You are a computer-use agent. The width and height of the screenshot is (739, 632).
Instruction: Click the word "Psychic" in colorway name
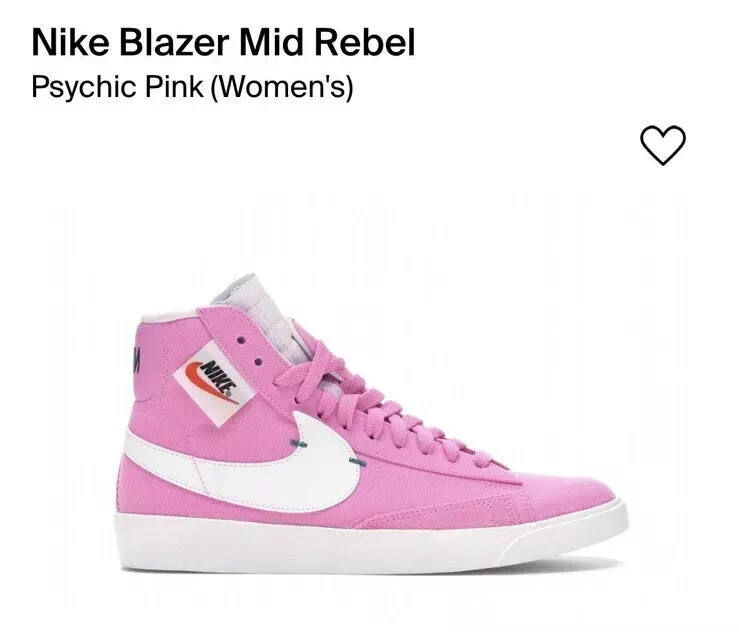84,87
